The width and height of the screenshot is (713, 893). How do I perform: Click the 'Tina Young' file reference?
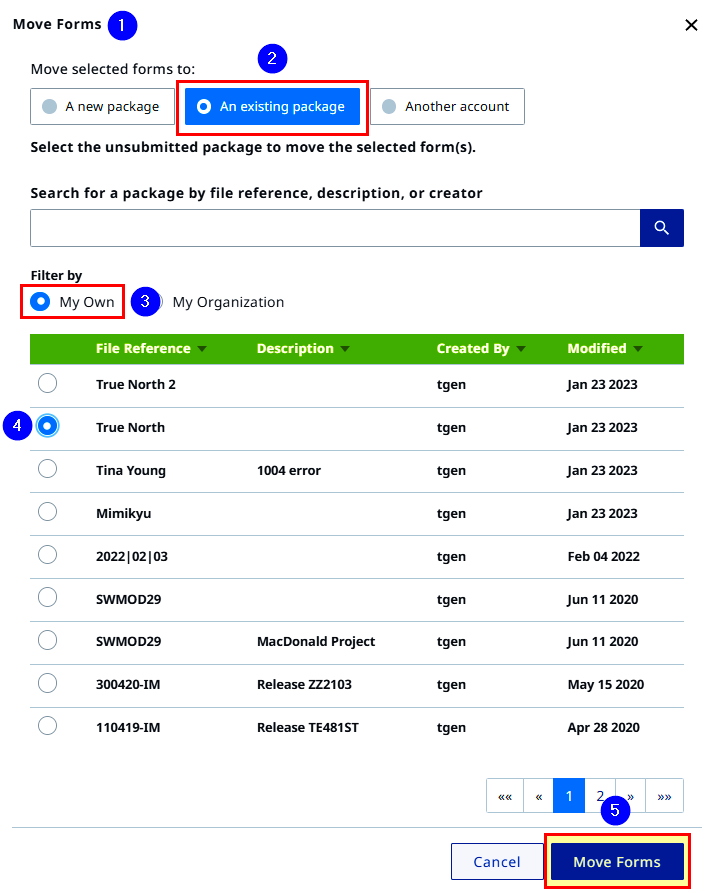point(131,471)
